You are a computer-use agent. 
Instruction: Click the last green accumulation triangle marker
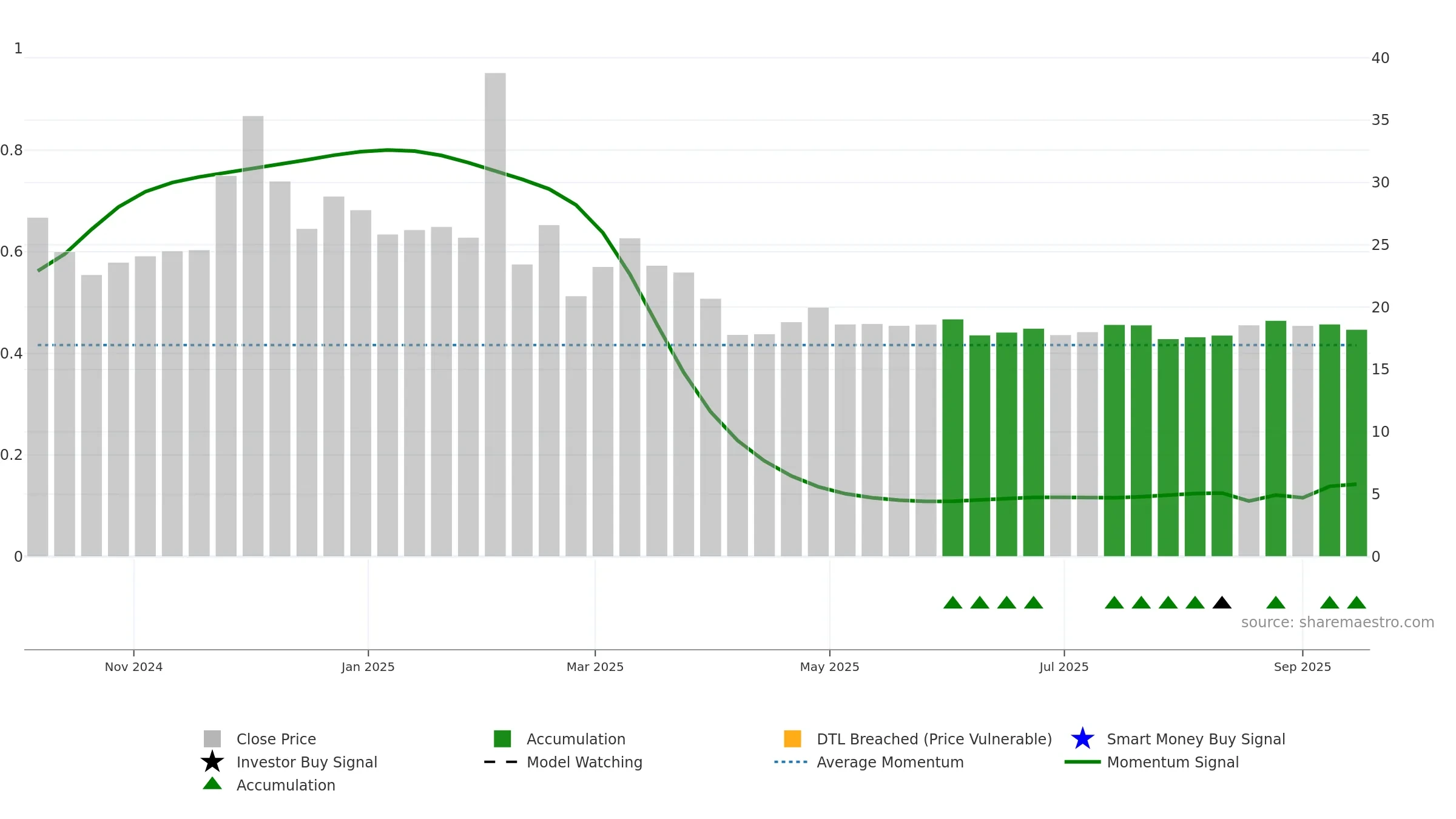pos(1357,603)
